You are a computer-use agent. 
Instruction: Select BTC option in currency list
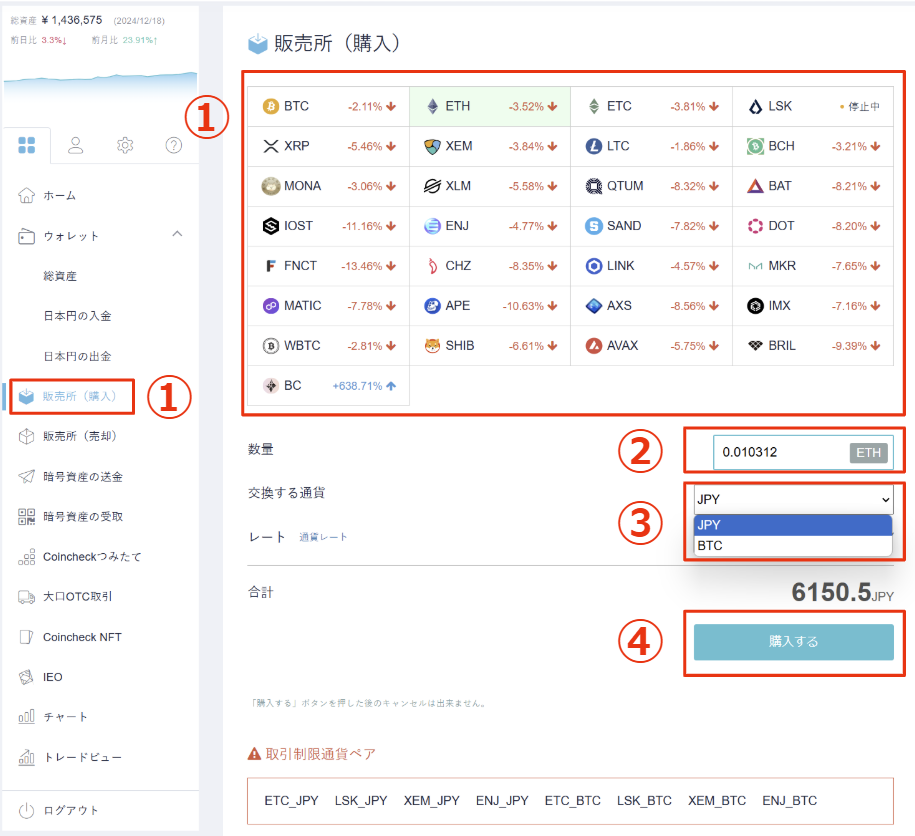coord(793,546)
